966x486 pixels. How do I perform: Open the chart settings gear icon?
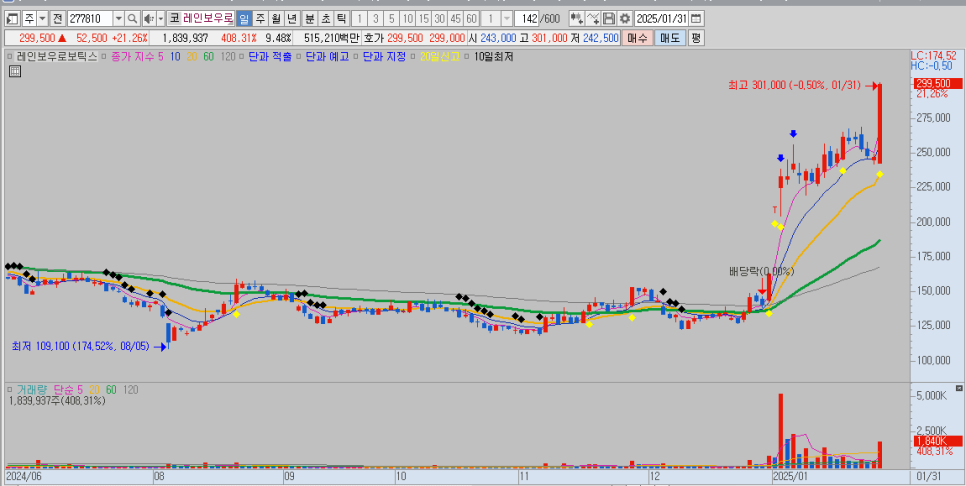click(x=624, y=19)
